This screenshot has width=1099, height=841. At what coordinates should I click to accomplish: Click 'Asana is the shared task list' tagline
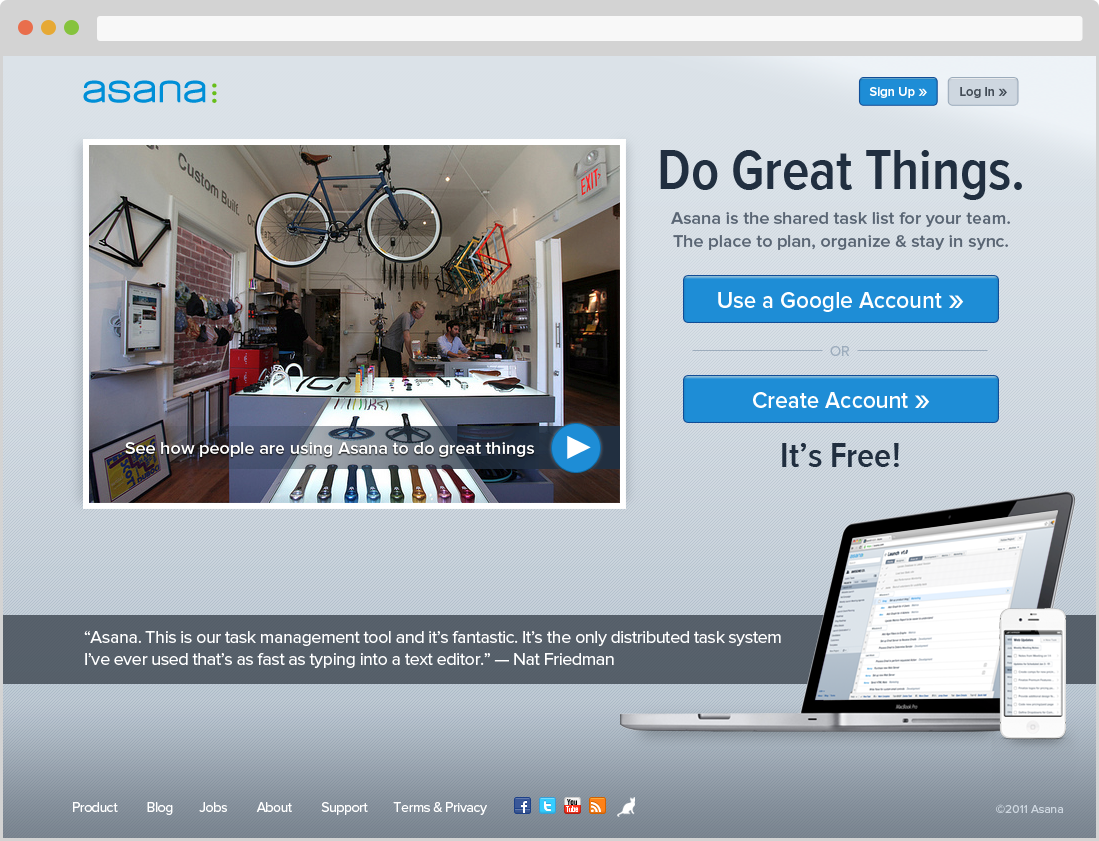(x=840, y=229)
